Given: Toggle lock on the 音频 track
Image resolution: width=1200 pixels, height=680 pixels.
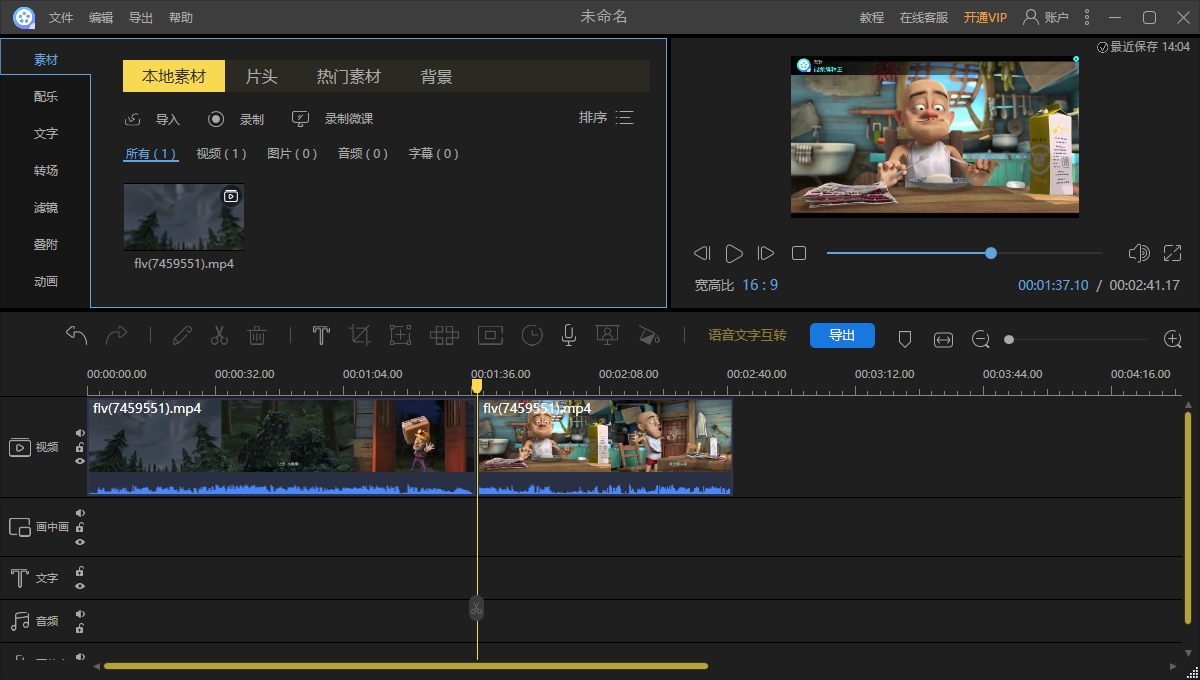Looking at the screenshot, I should (x=80, y=628).
